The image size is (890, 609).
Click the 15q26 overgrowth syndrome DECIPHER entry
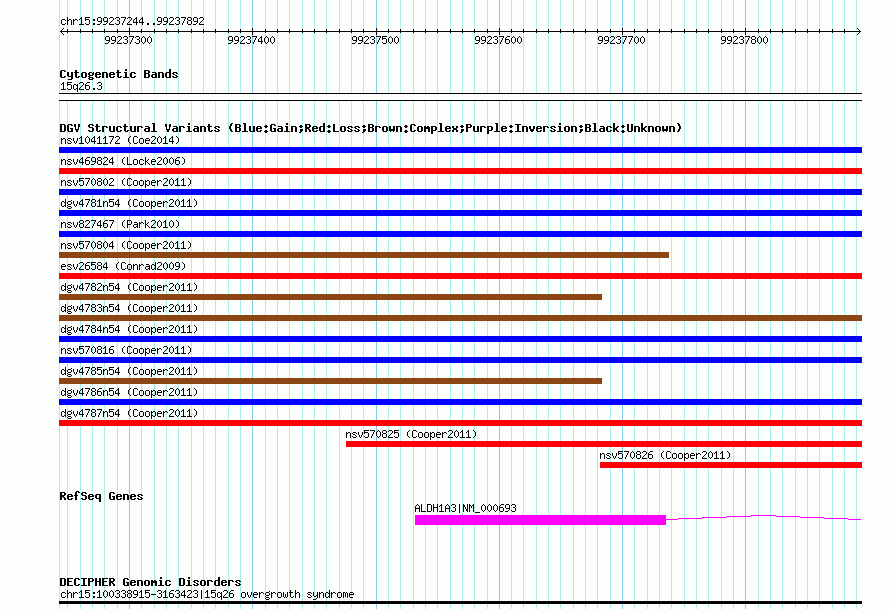207,595
